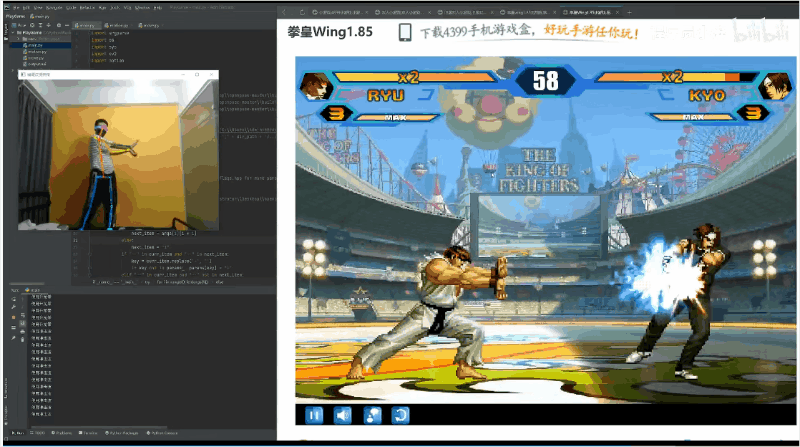Switch to the first main.py editor tab
The image size is (800, 447).
pos(85,26)
